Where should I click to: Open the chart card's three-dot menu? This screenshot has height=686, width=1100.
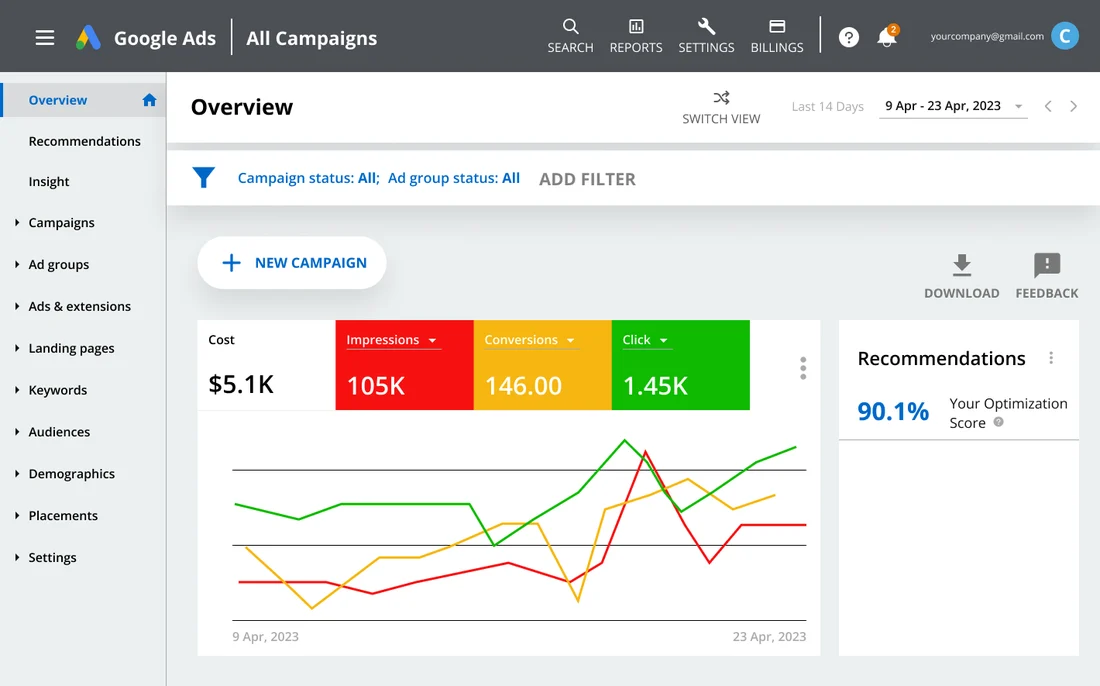tap(803, 368)
